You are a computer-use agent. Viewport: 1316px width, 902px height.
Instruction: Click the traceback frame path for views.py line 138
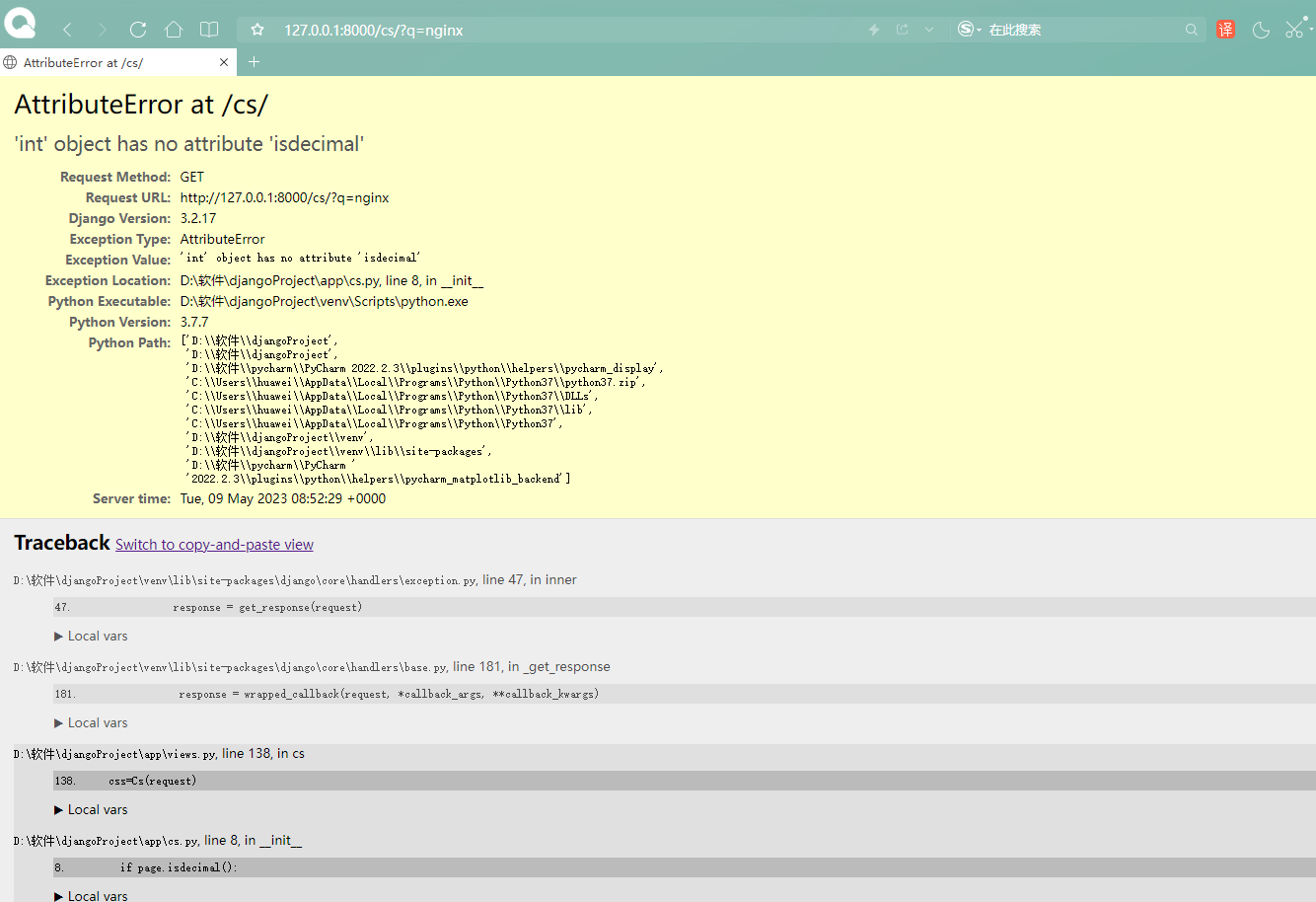[159, 753]
